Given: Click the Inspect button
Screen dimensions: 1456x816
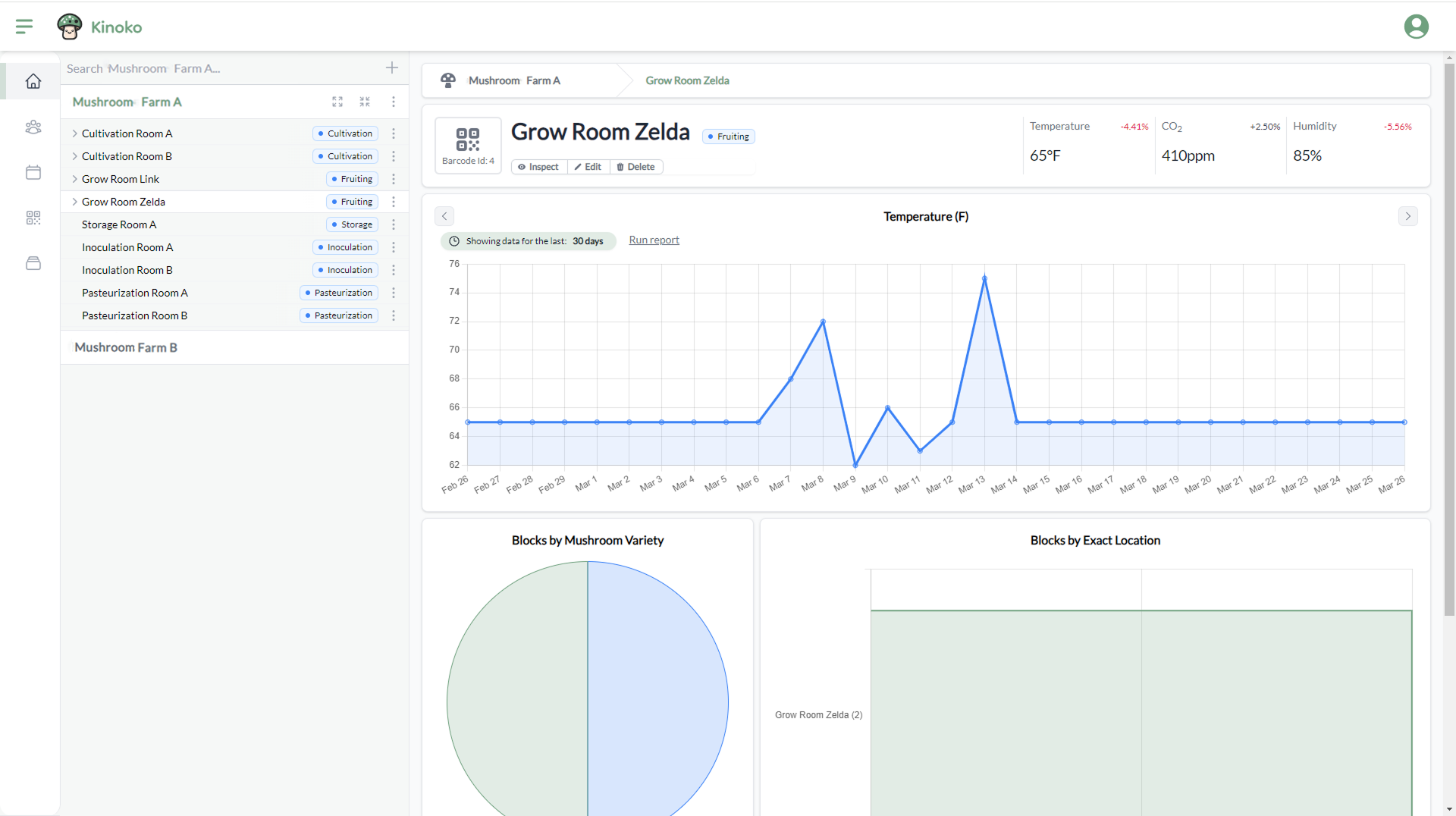Looking at the screenshot, I should point(538,167).
